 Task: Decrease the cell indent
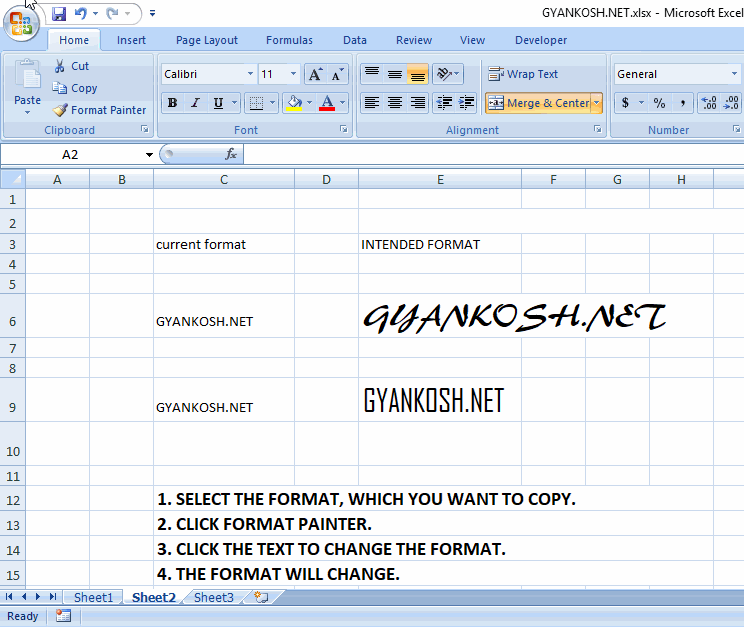(x=444, y=103)
